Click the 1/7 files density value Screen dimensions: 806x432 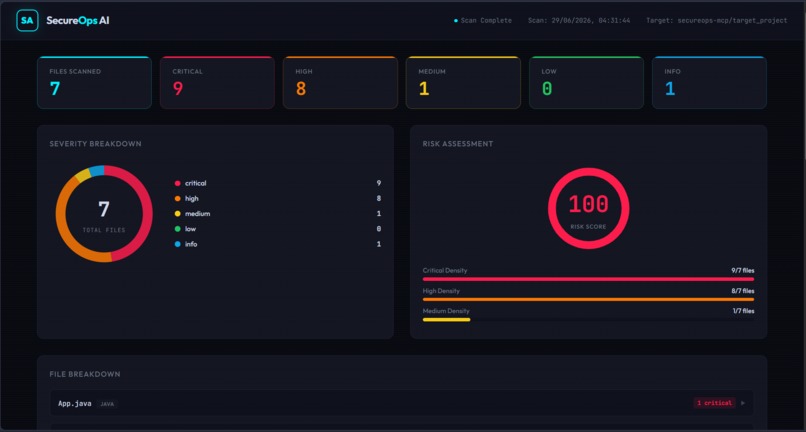click(x=744, y=311)
